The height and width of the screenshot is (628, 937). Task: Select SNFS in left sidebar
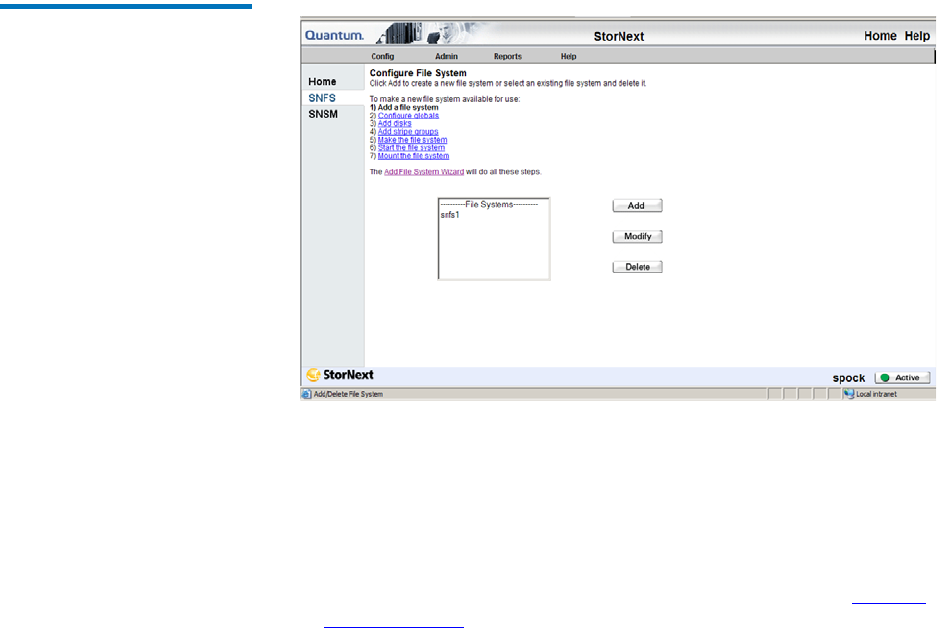pyautogui.click(x=322, y=98)
